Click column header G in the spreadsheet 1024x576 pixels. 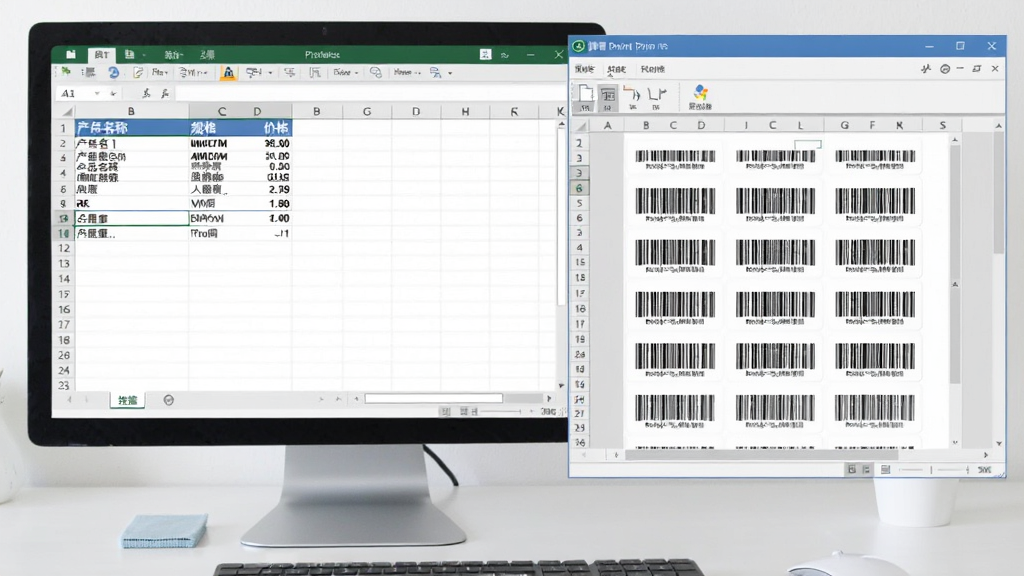tap(367, 112)
